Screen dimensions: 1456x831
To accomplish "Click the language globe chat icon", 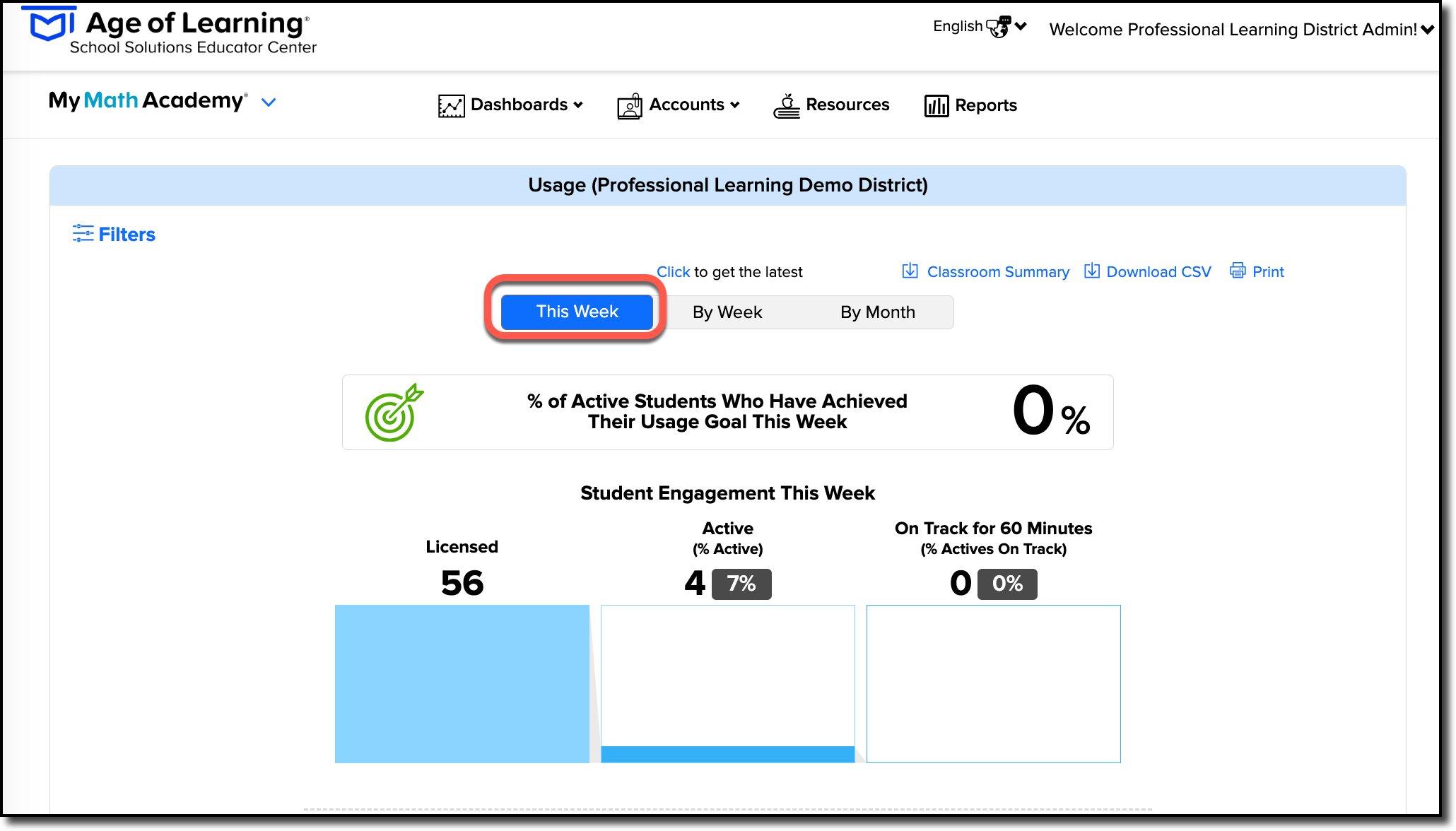I will (999, 27).
